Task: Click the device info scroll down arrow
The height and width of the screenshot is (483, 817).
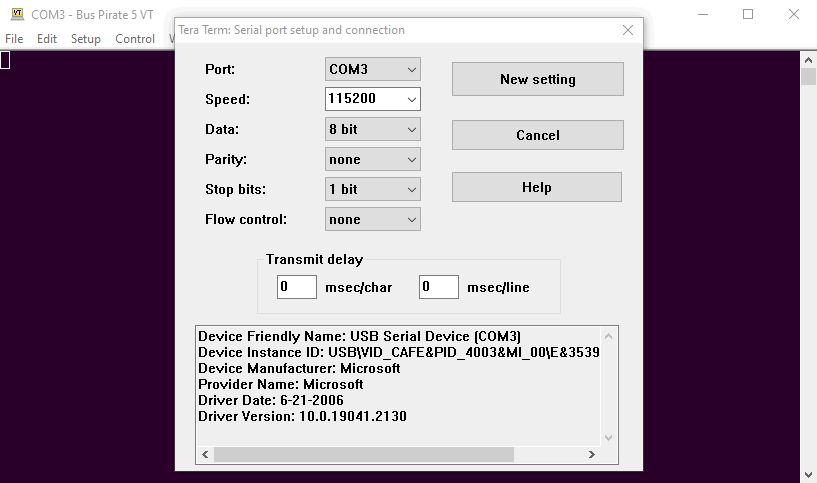Action: coord(608,438)
